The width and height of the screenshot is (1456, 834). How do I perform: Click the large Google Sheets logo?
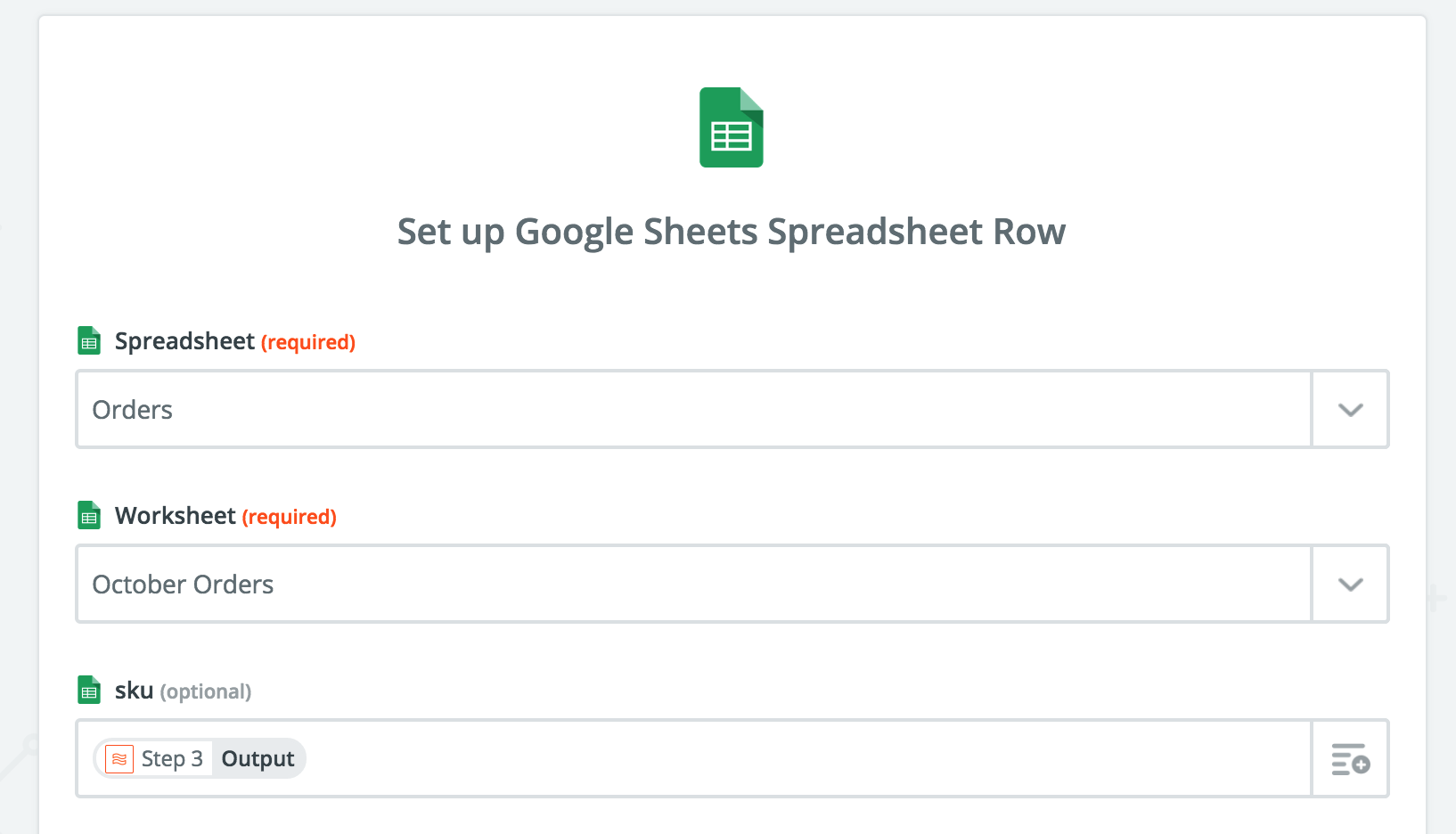tap(732, 127)
